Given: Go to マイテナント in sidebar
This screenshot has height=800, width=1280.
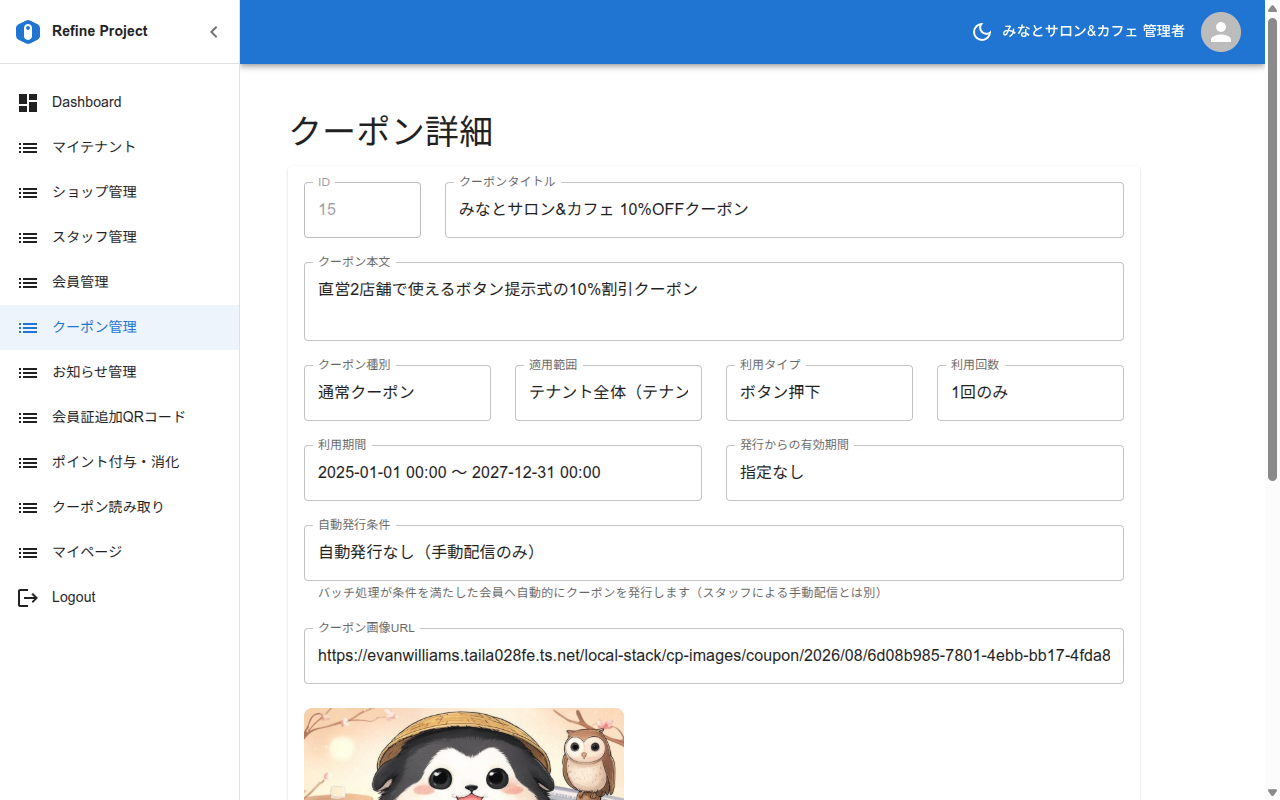Looking at the screenshot, I should pos(120,147).
